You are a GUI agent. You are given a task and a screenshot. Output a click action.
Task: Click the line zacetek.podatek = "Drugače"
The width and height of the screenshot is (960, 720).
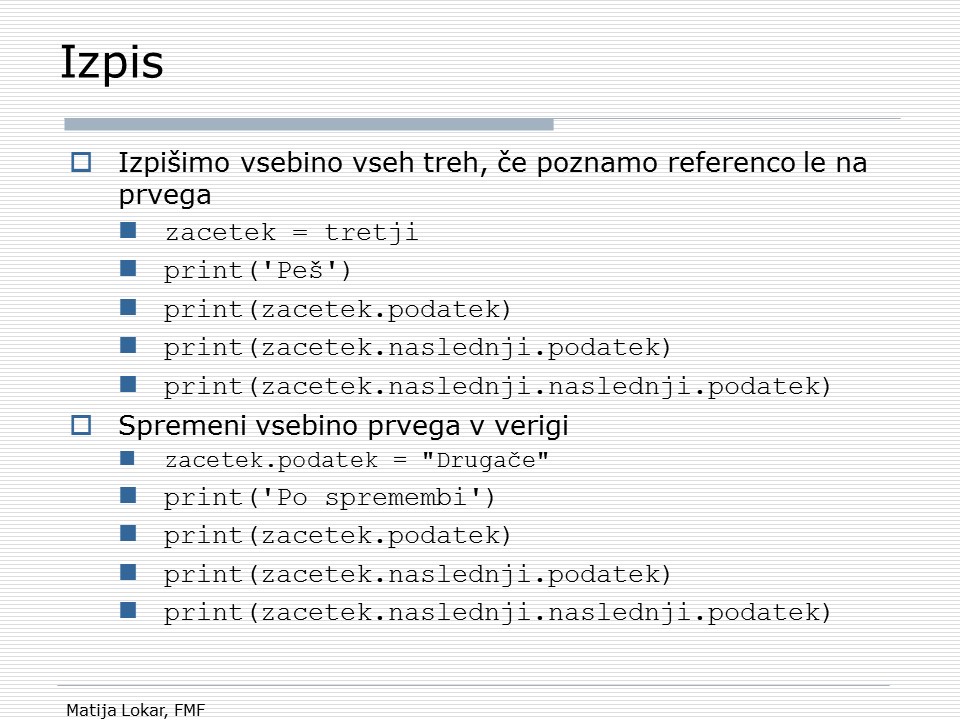358,461
